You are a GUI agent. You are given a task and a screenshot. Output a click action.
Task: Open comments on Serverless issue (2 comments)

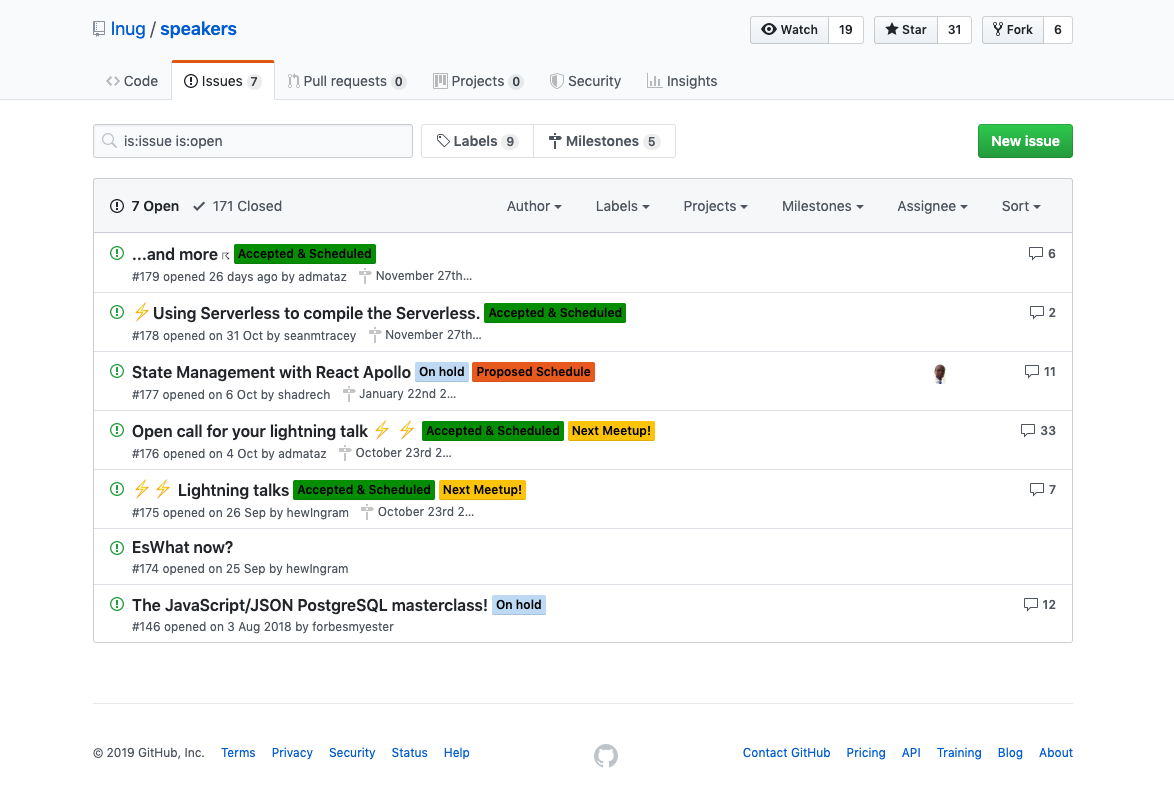pyautogui.click(x=1042, y=313)
